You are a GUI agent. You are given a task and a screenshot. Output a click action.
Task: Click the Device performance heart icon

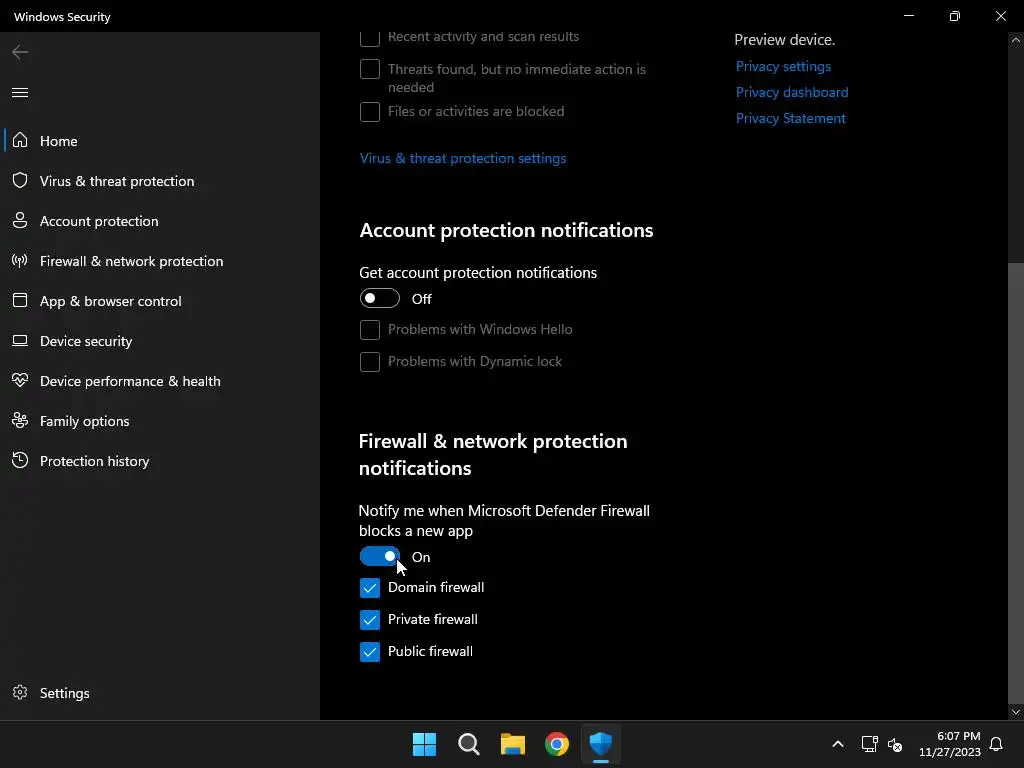20,380
